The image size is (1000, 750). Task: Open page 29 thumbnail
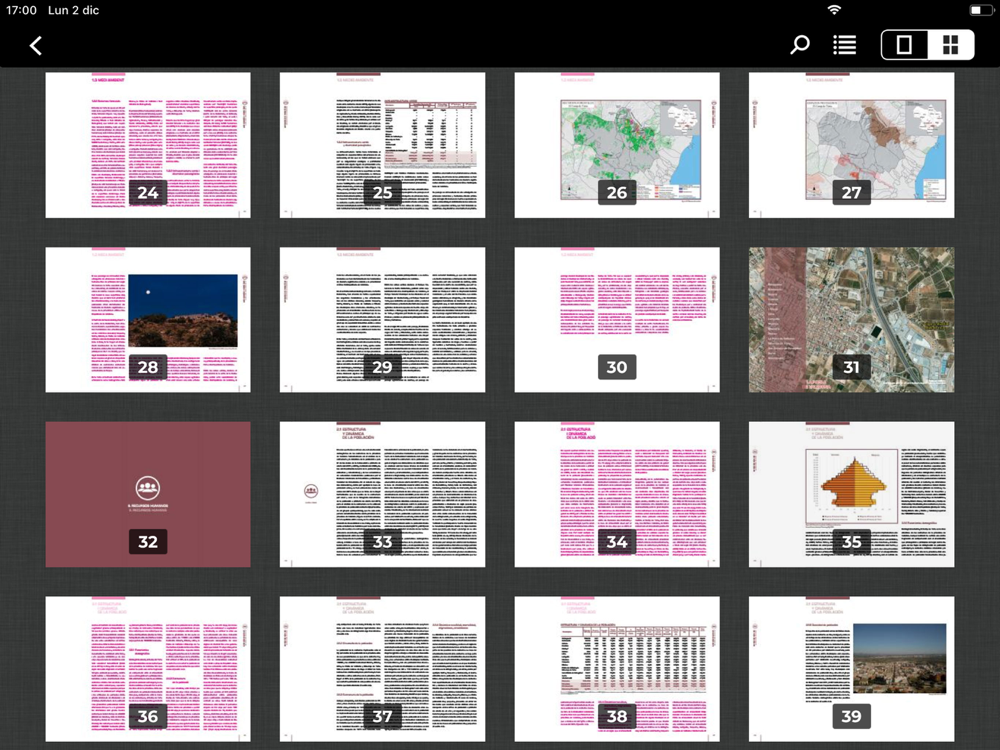pos(383,320)
